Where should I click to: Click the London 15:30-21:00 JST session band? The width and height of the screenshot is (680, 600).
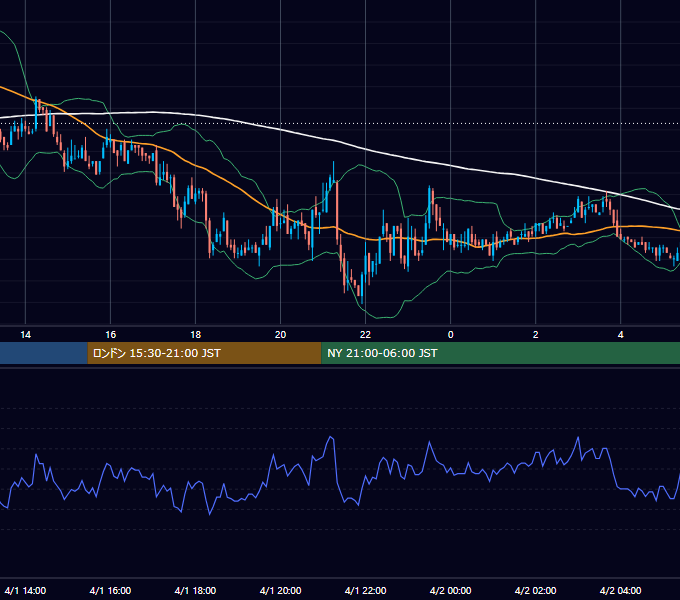204,353
